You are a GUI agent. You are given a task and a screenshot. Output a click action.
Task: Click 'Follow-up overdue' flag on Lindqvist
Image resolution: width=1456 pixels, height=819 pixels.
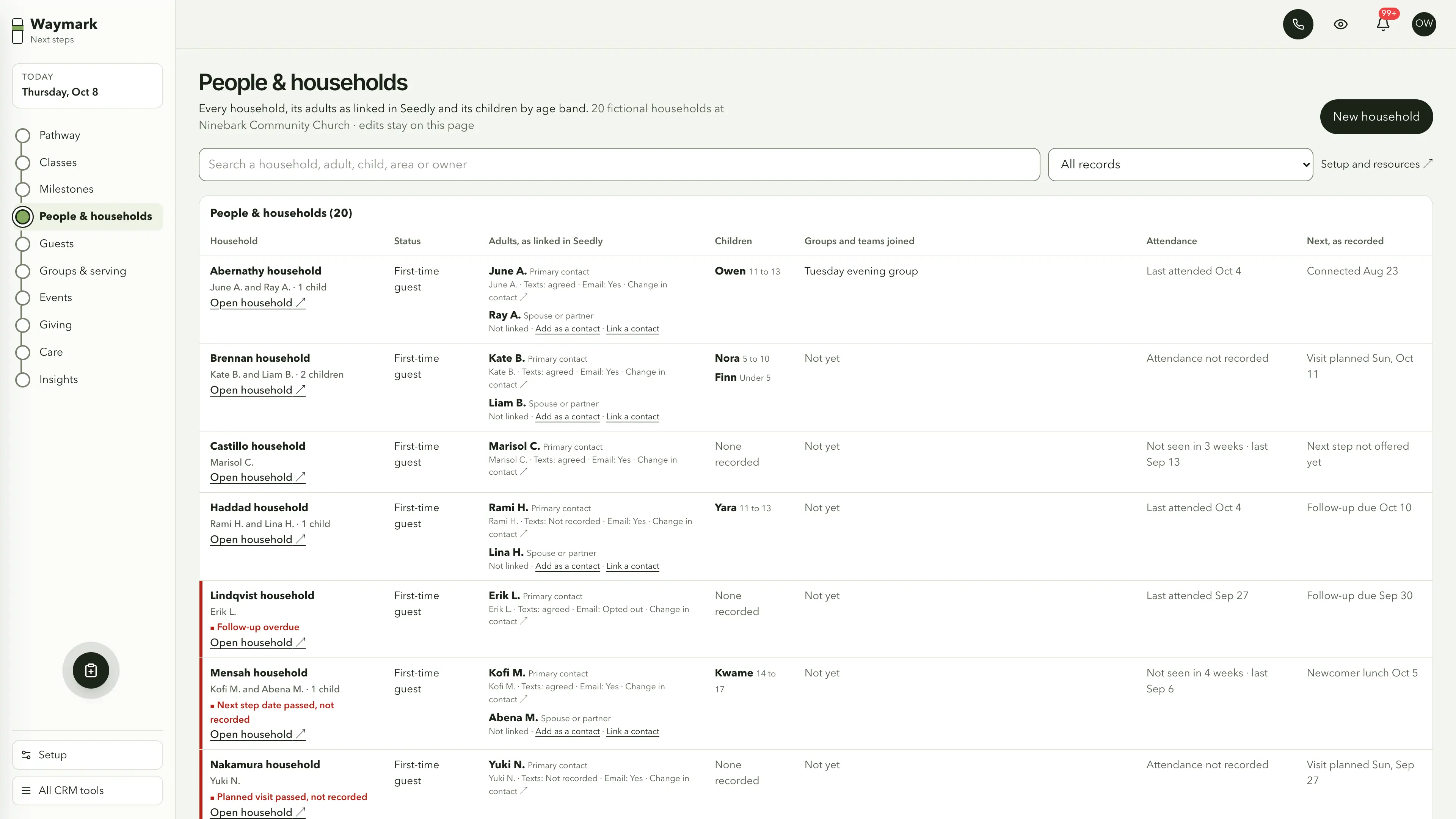255,627
